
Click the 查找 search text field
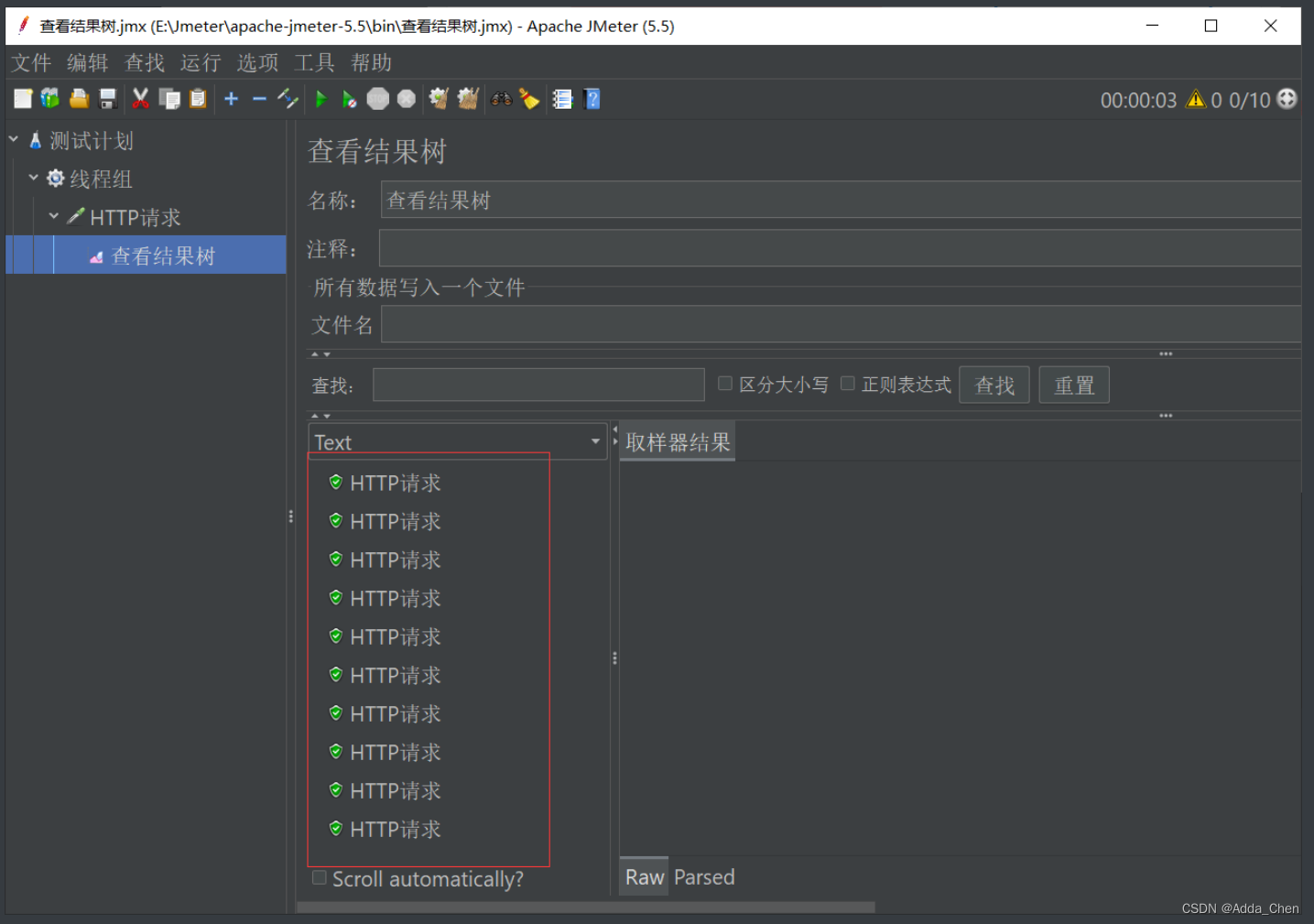click(538, 385)
